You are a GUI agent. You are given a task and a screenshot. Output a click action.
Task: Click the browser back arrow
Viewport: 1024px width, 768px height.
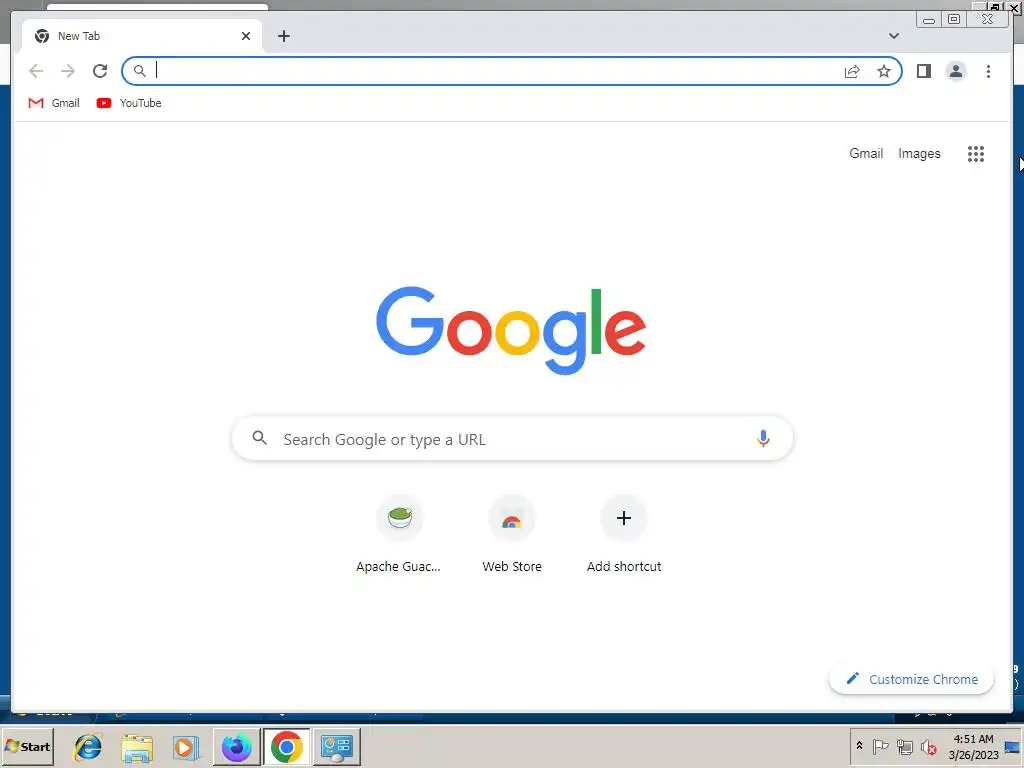pos(36,71)
